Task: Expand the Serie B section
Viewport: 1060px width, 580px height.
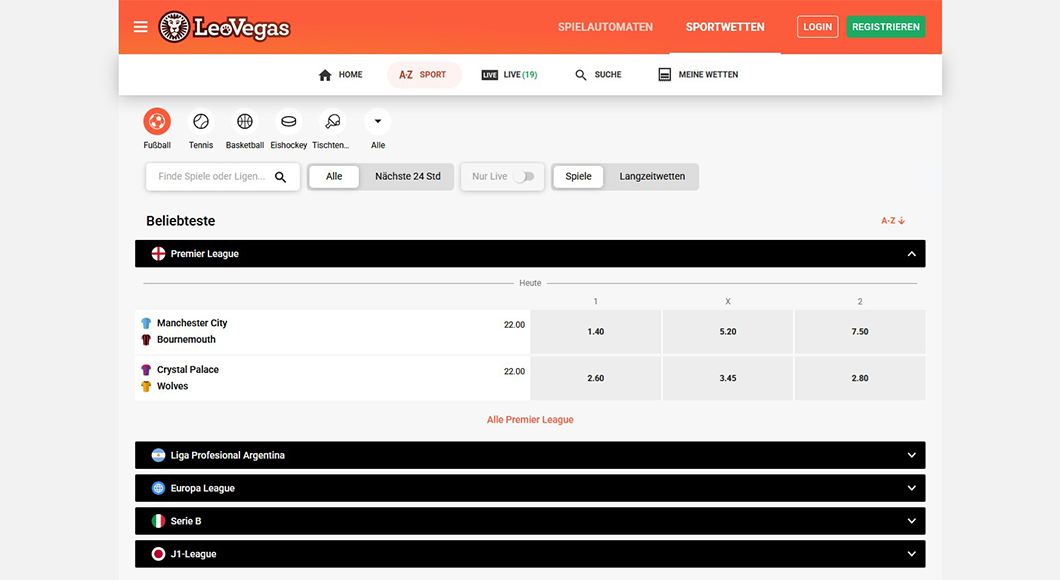Action: [911, 521]
